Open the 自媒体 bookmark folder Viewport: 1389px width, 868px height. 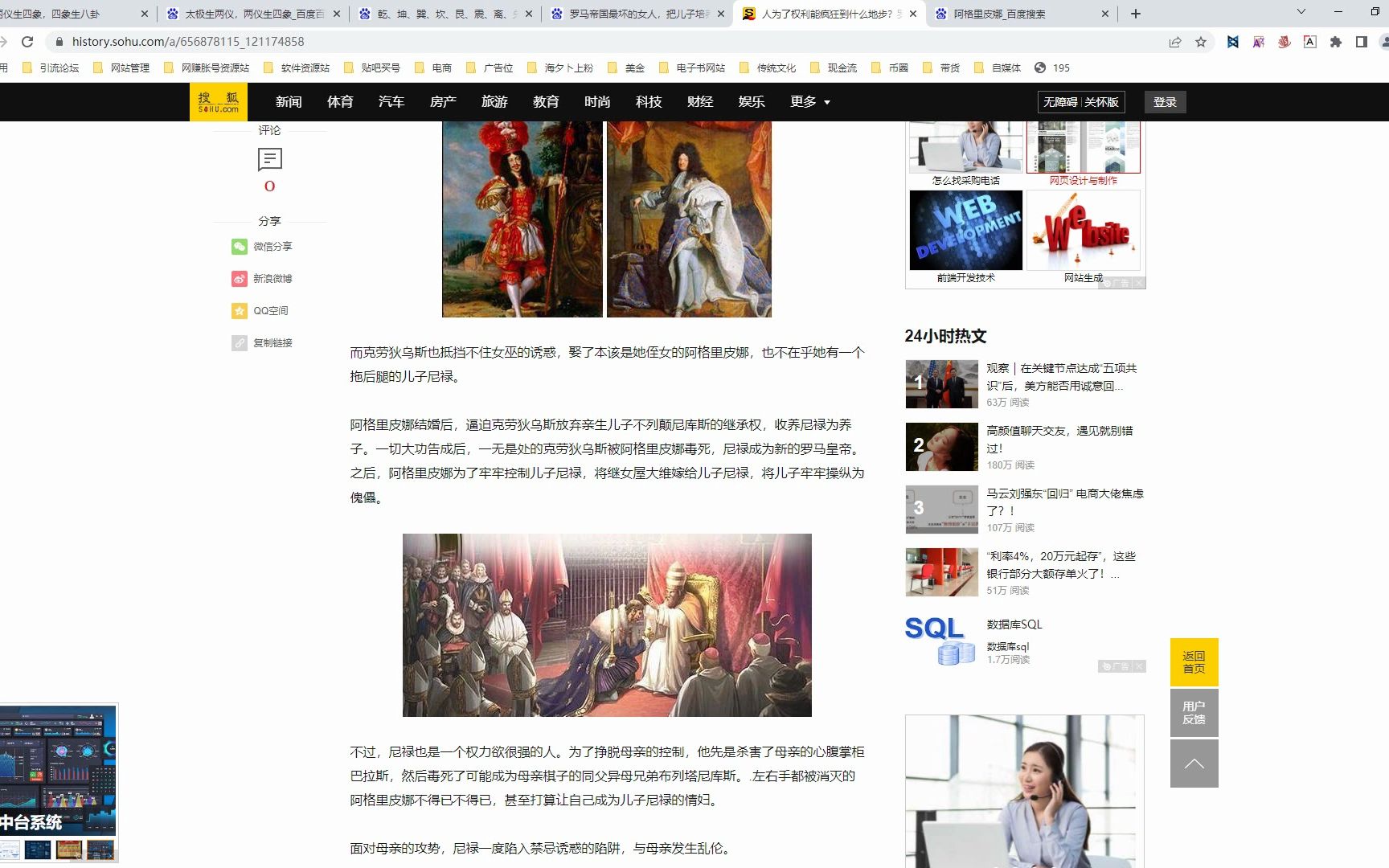coord(998,68)
